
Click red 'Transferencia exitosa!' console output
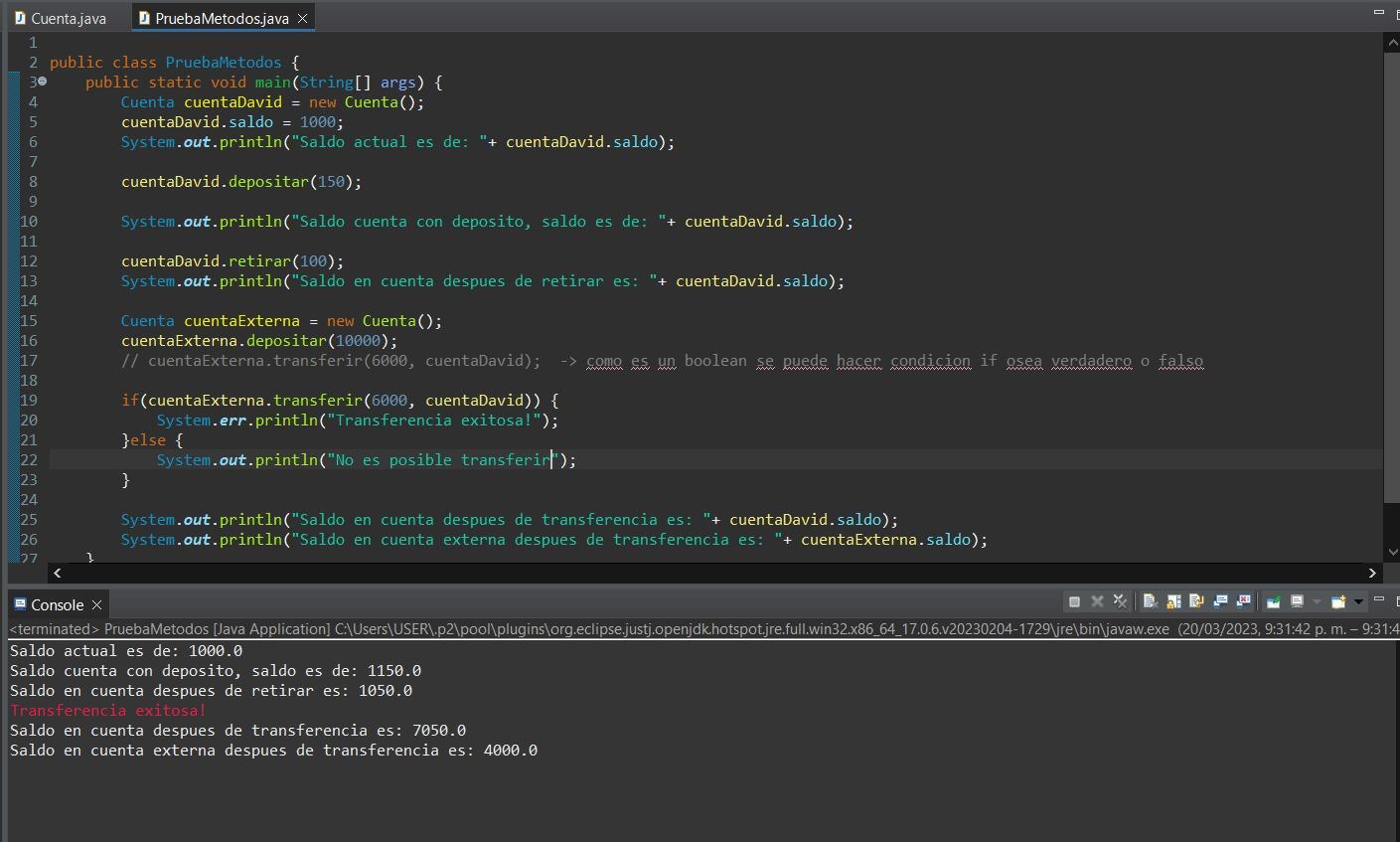point(108,710)
